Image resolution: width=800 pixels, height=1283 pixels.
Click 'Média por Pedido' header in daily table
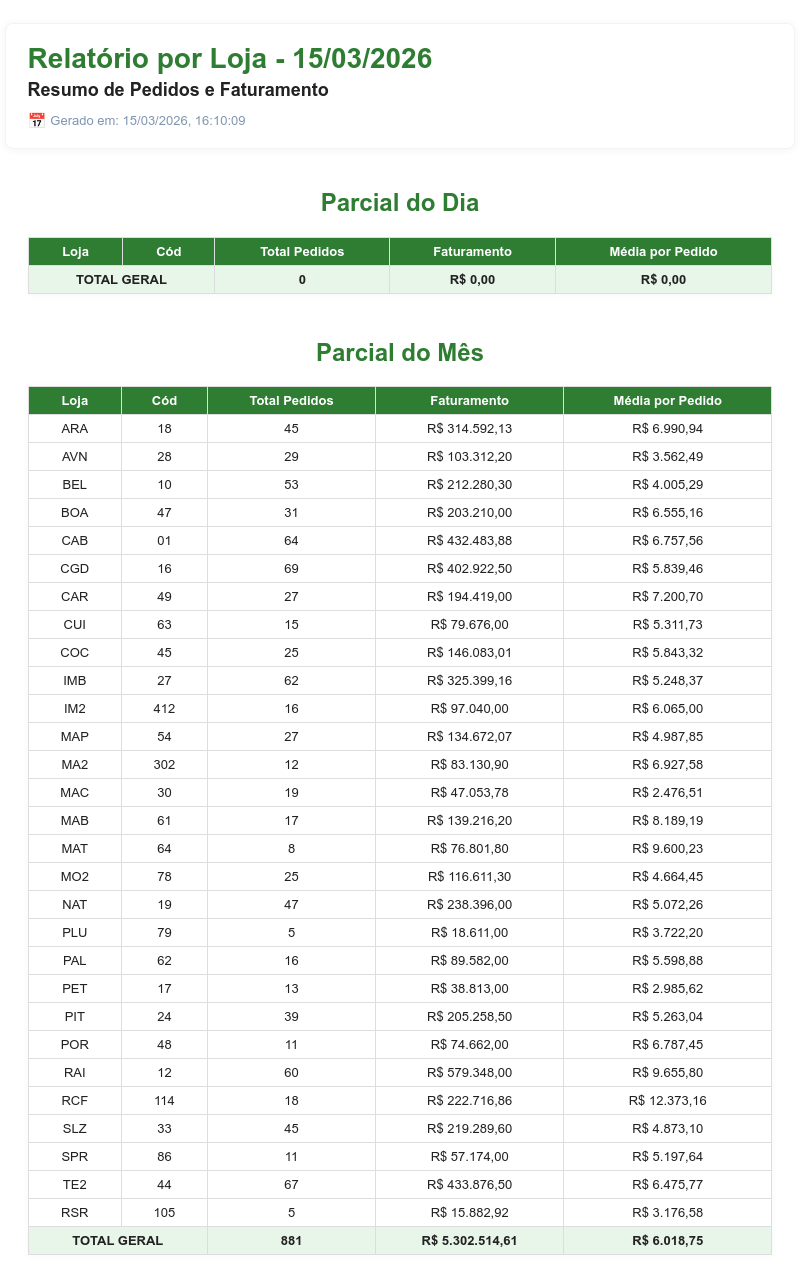[x=663, y=252]
